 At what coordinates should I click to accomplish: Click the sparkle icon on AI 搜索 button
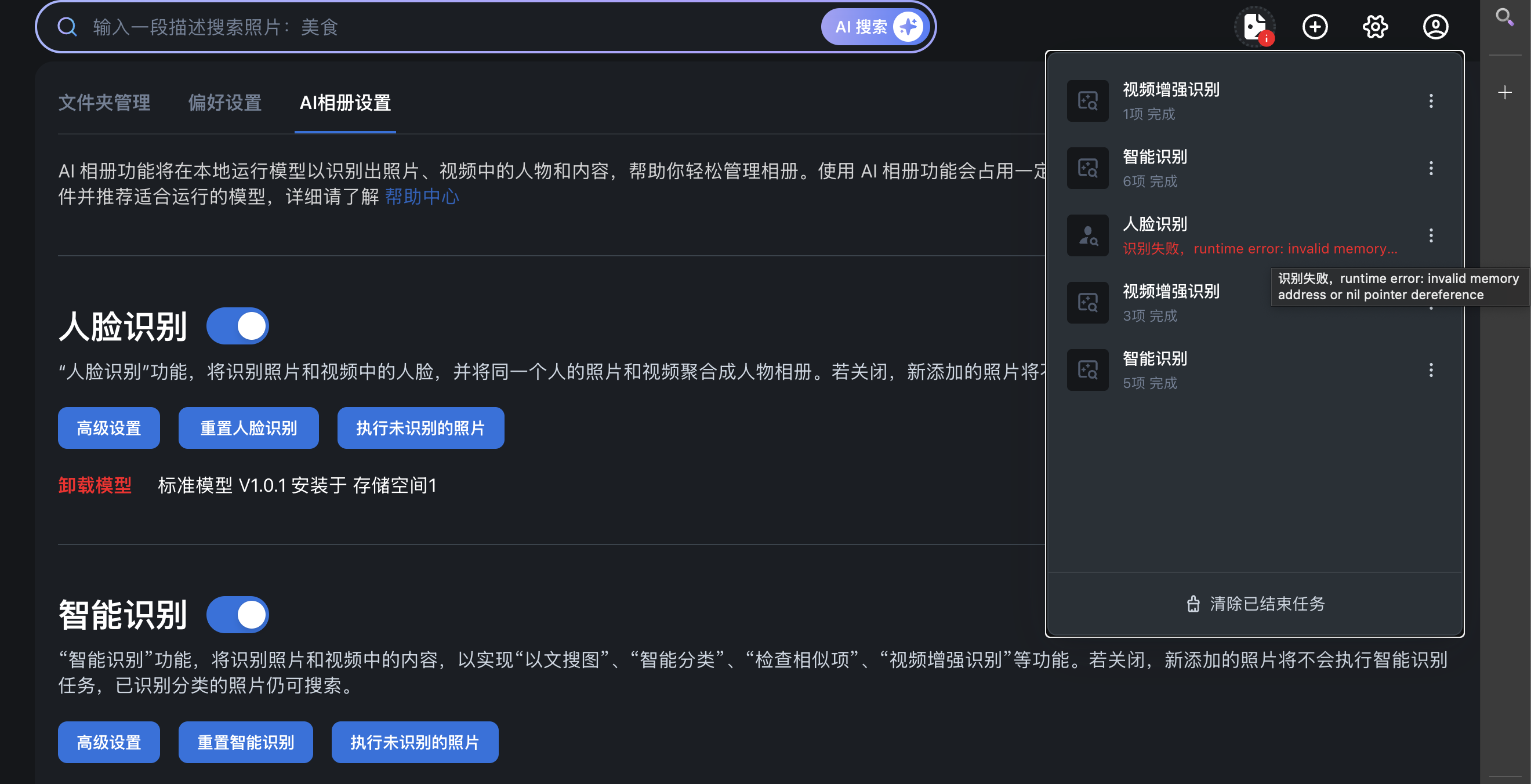point(908,27)
